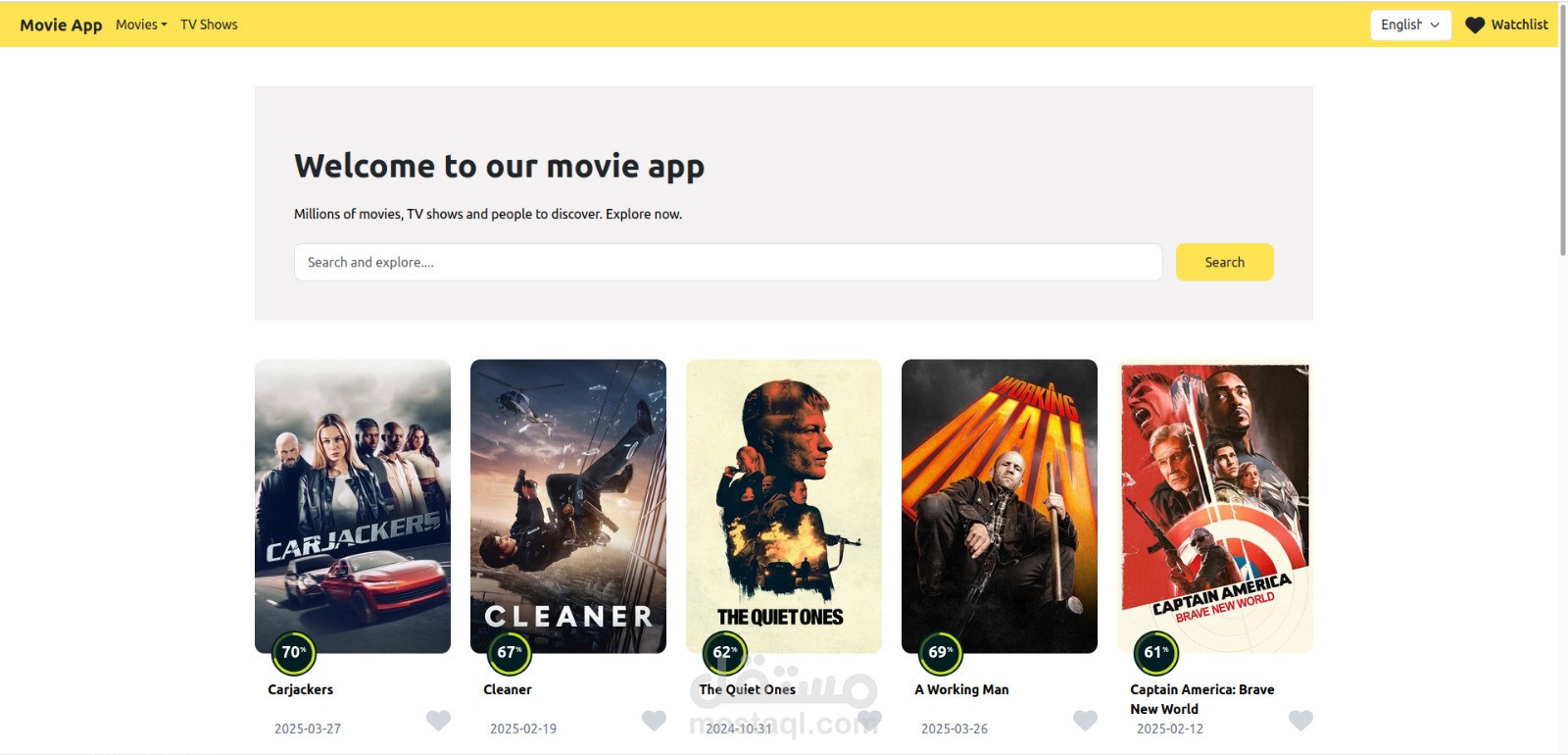This screenshot has width=1568, height=755.
Task: Click the release date 2025-02-19
Action: coord(523,729)
